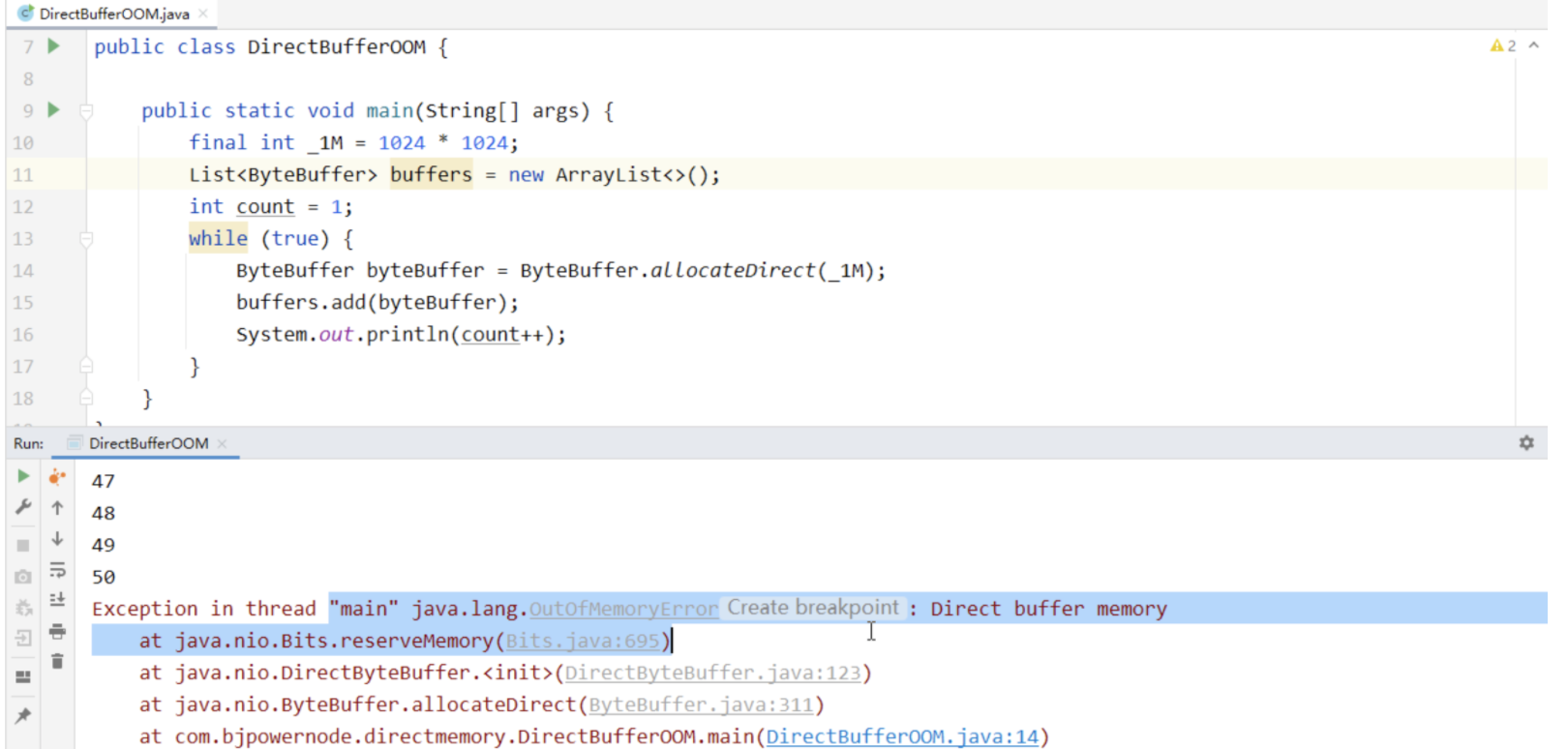Click line number 11 in the gutter

tap(23, 174)
